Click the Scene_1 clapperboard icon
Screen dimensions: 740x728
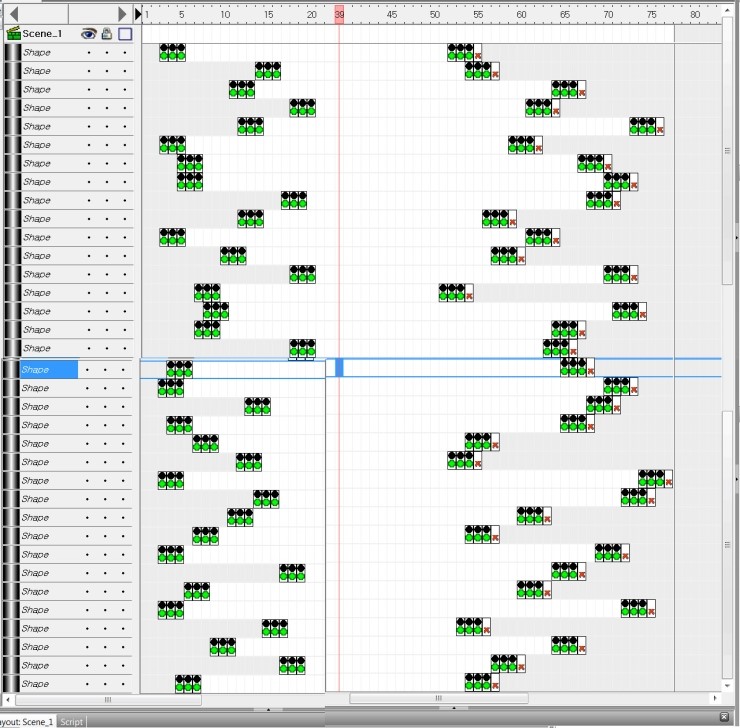point(13,33)
